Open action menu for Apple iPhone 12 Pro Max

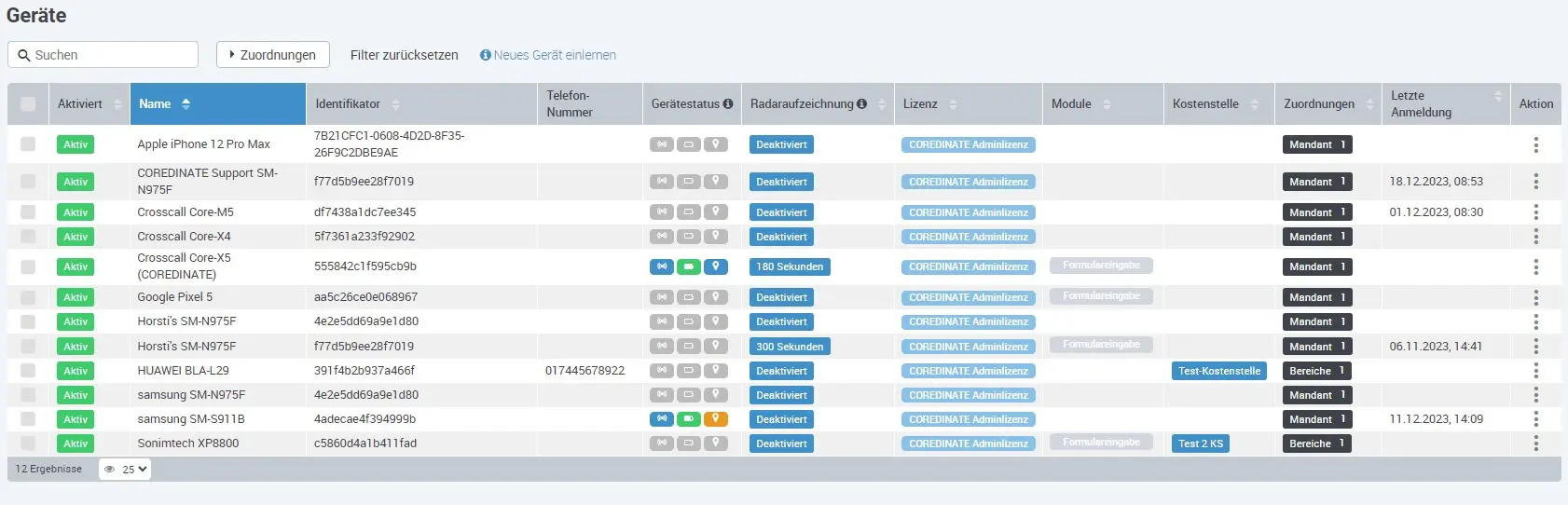point(1535,144)
